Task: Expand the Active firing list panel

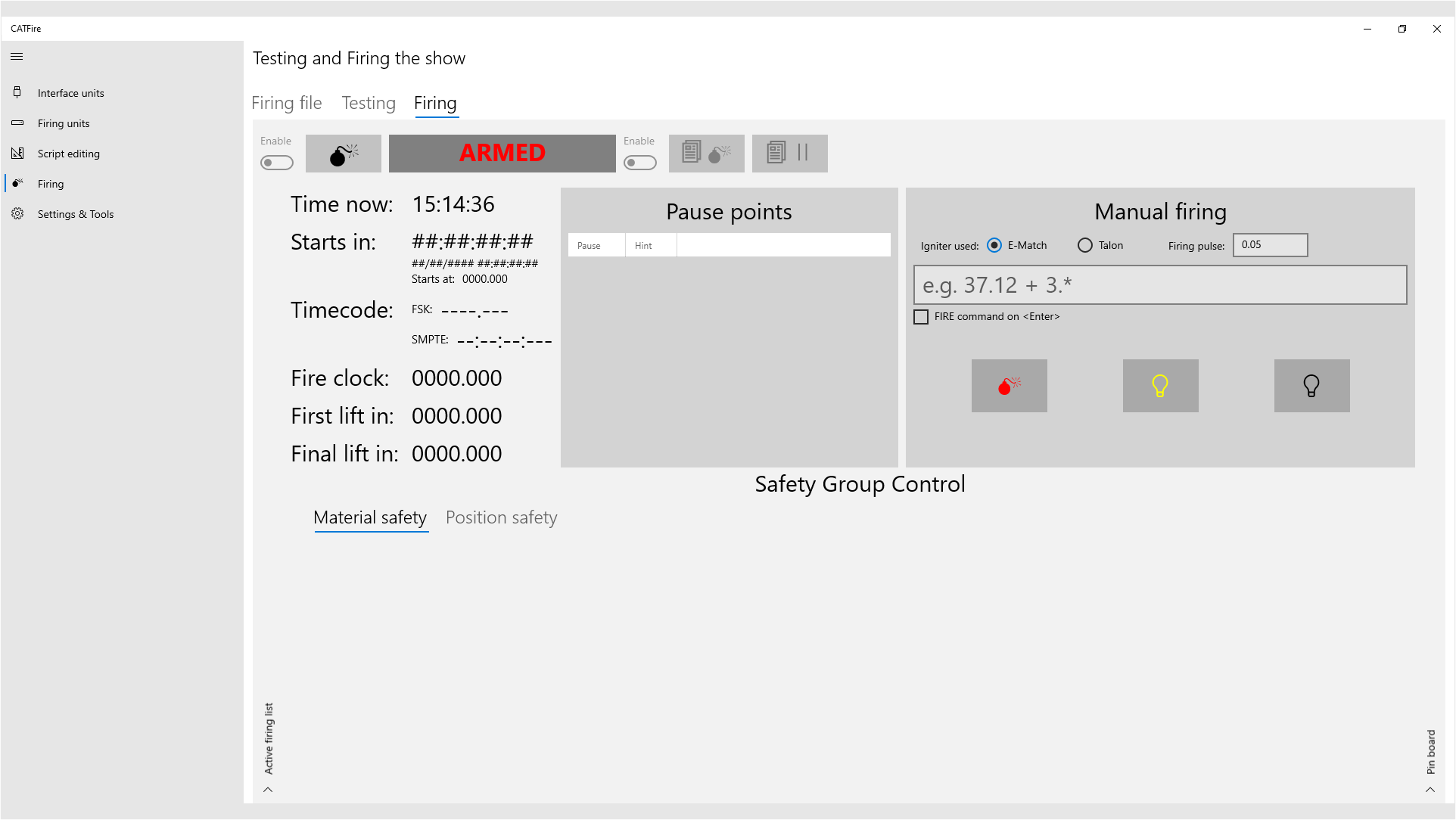Action: coord(268,789)
